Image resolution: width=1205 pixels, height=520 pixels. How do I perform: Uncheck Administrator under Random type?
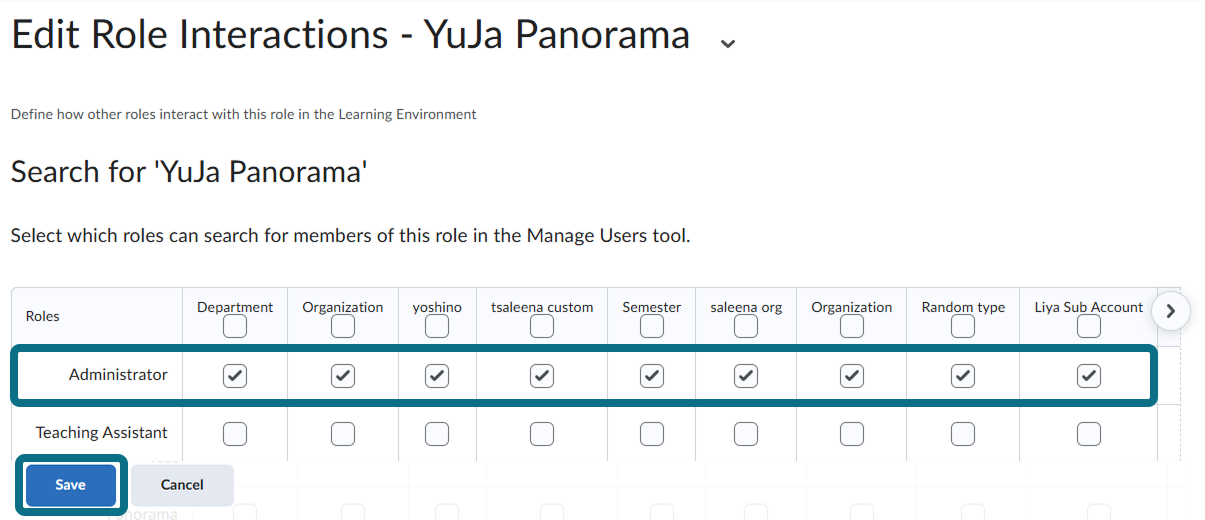963,375
